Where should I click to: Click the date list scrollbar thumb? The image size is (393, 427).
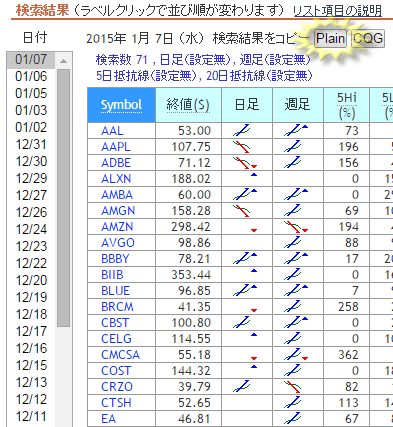click(63, 198)
